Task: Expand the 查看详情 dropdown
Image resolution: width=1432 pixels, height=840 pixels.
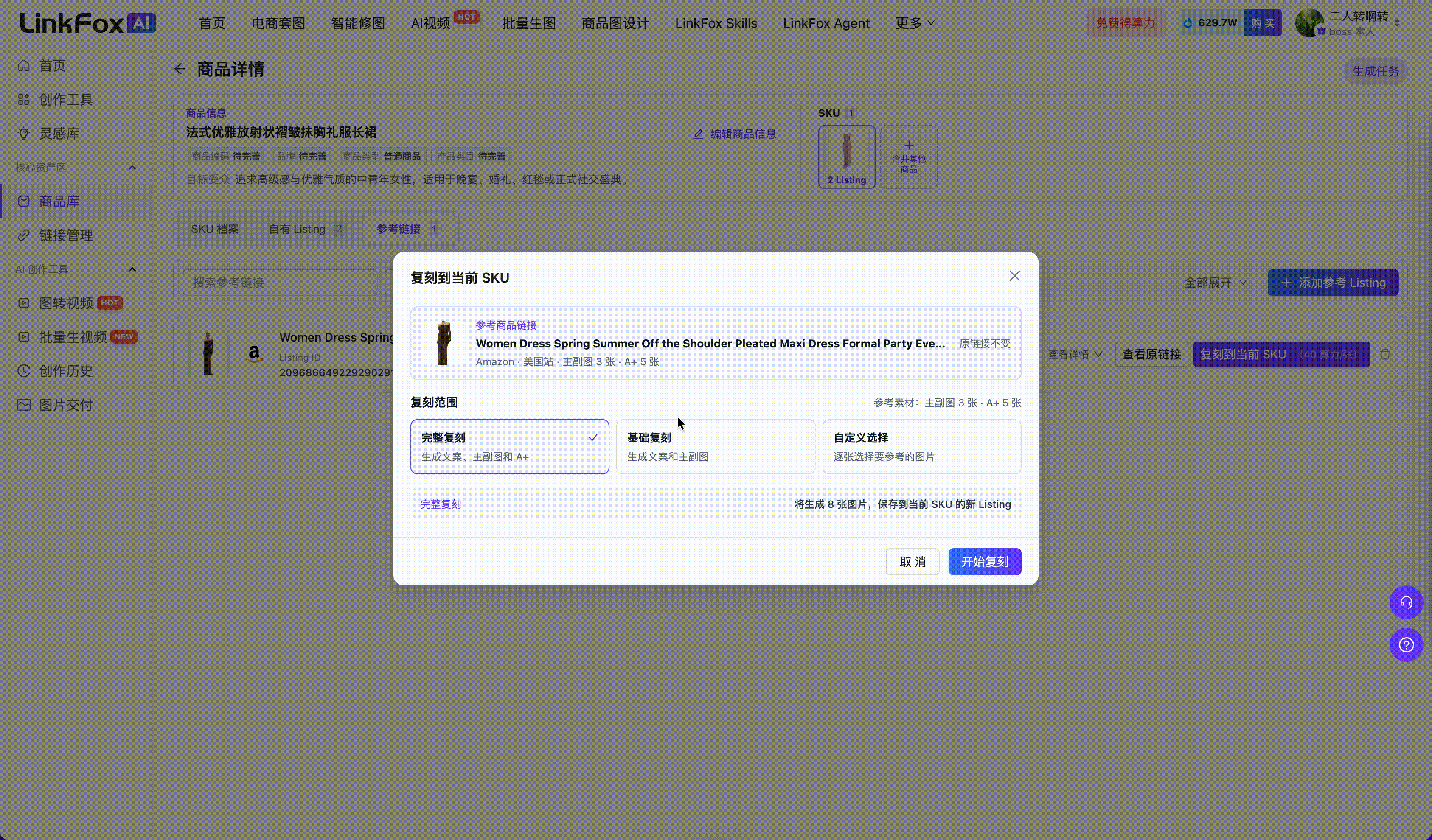Action: tap(1075, 354)
